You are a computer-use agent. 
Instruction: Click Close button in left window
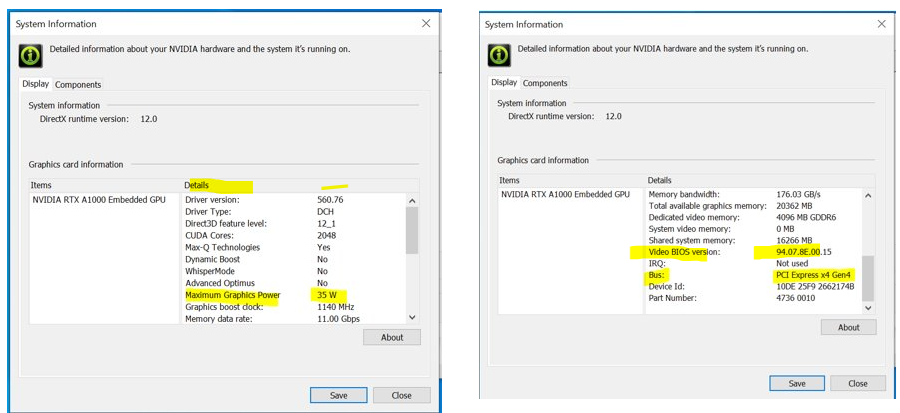coord(401,395)
